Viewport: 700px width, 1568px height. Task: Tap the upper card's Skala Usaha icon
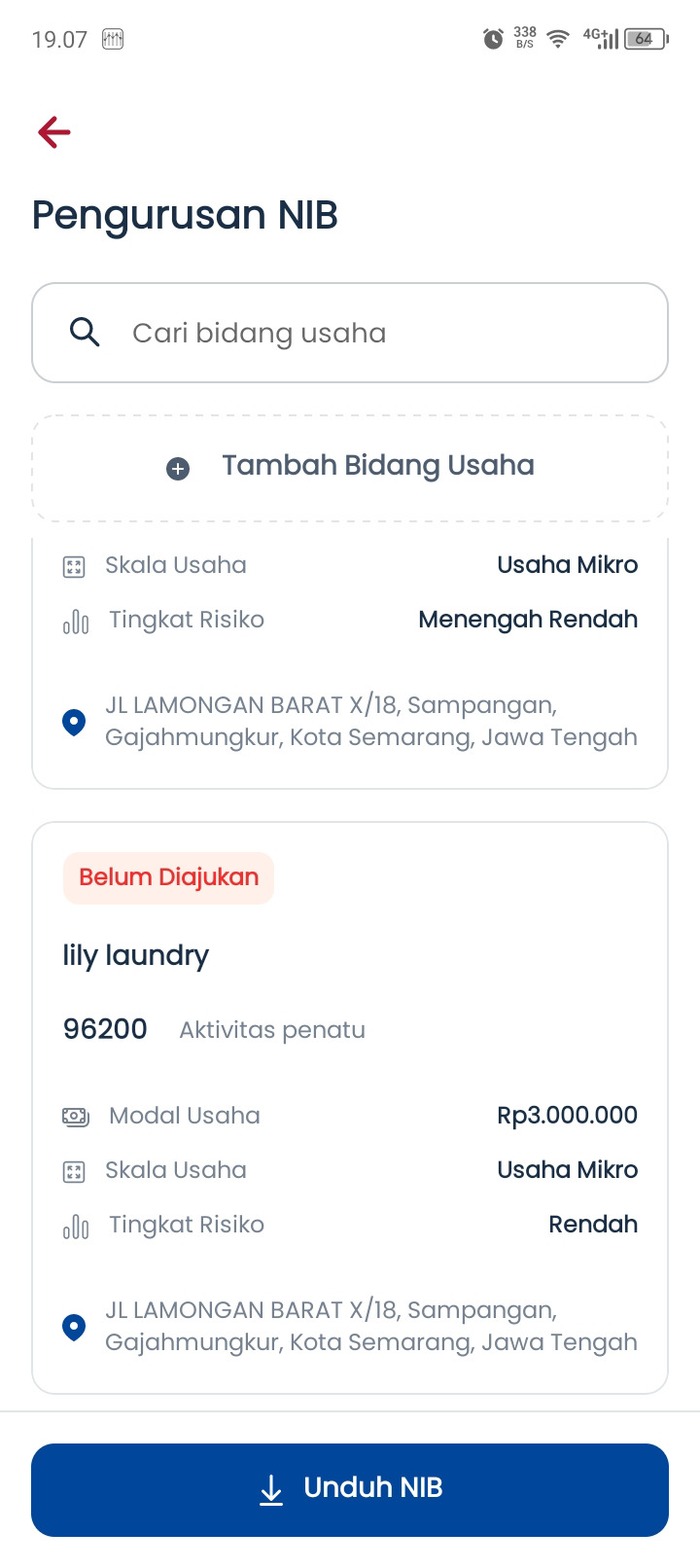click(74, 566)
